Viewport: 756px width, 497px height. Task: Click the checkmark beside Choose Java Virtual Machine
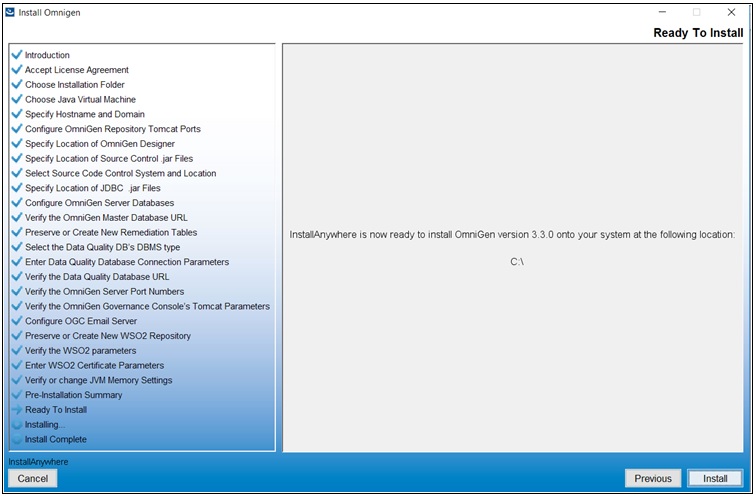17,99
